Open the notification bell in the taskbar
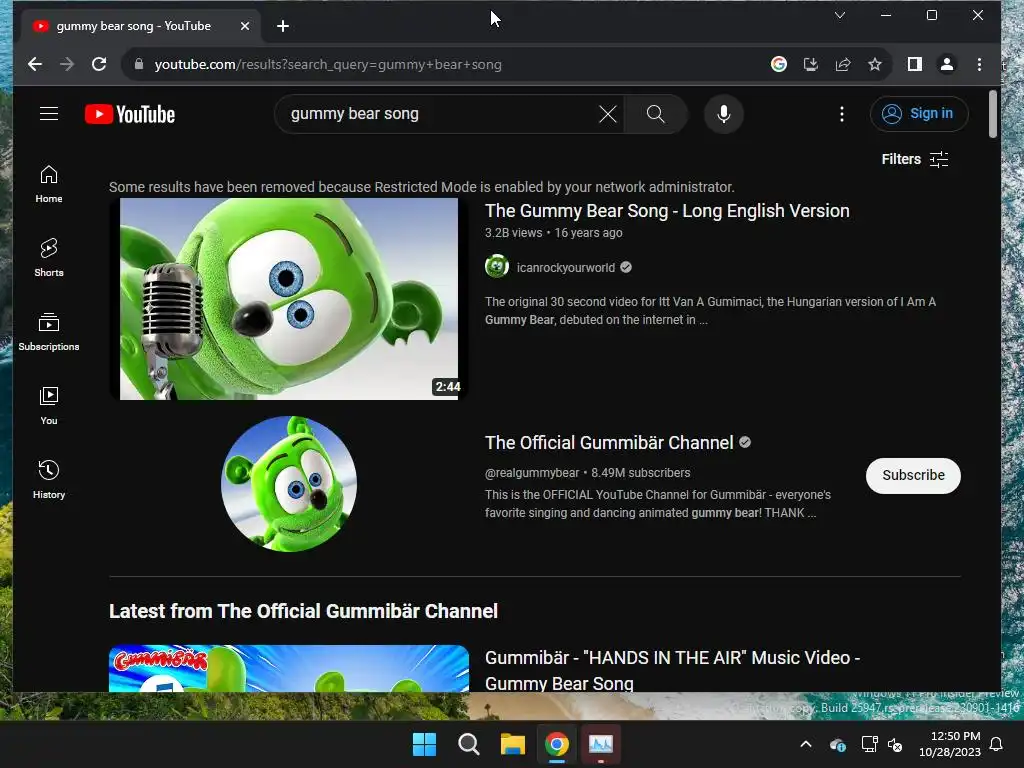Viewport: 1024px width, 768px height. coord(997,744)
